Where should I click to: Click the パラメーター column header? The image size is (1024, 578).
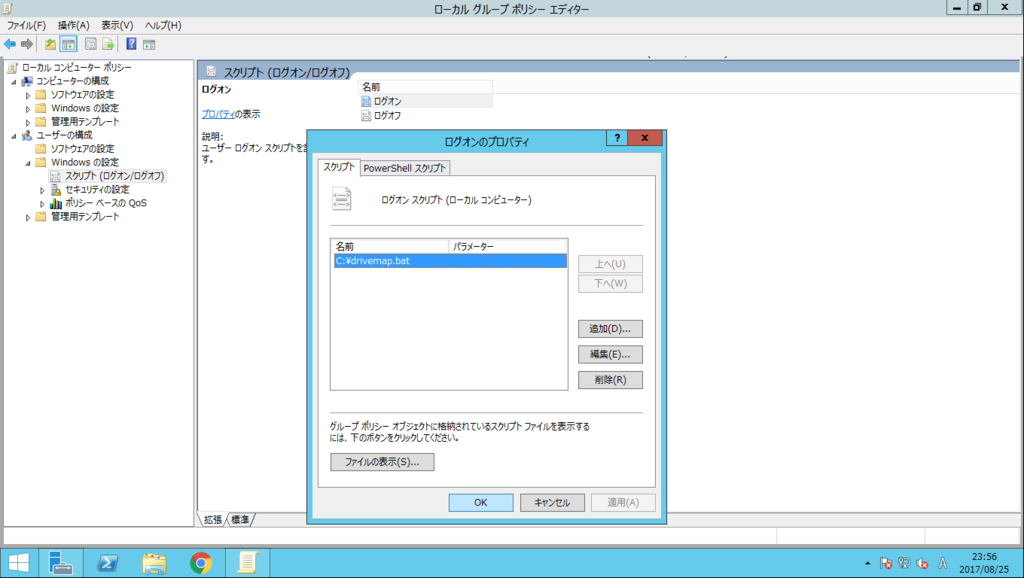[x=508, y=246]
